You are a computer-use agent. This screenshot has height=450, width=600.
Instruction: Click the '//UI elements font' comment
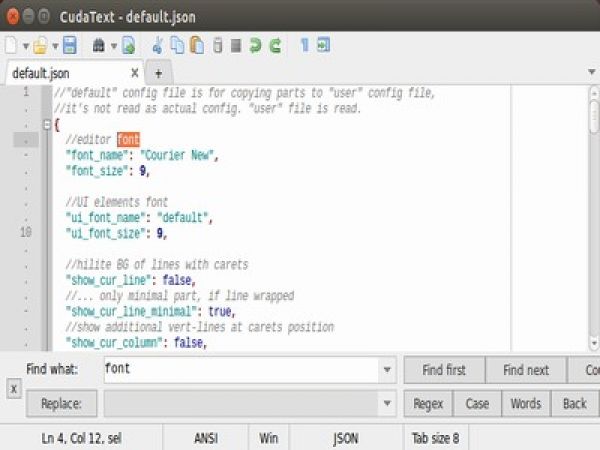pos(117,202)
